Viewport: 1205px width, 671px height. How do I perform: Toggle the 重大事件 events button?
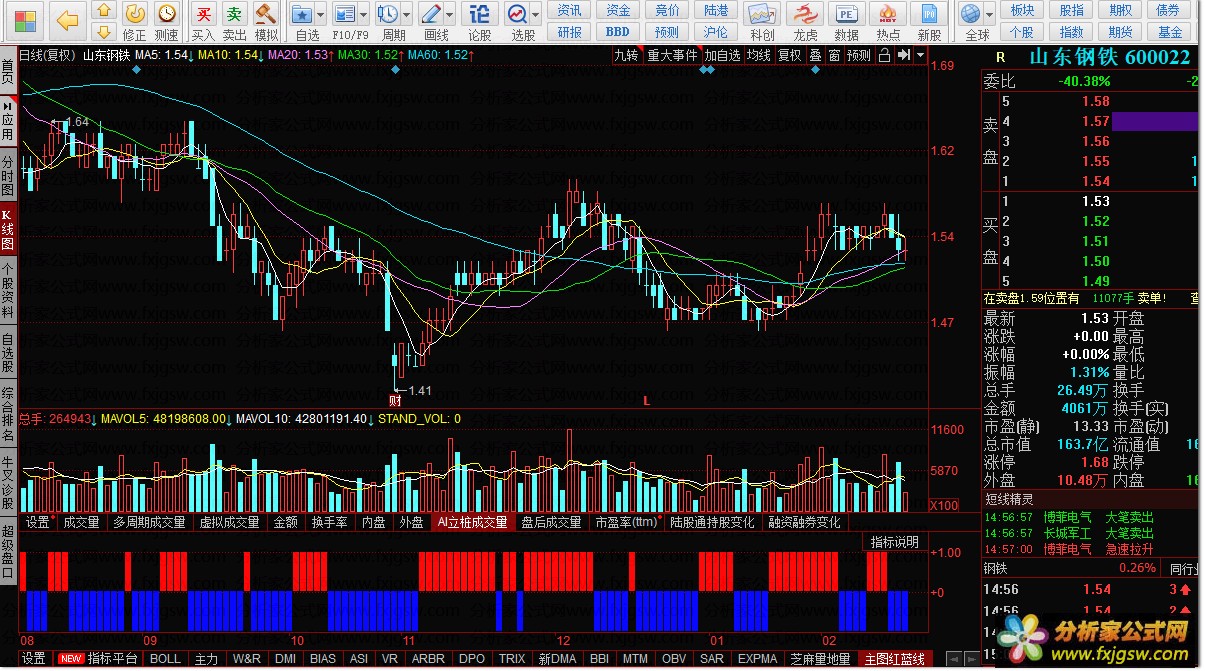672,55
